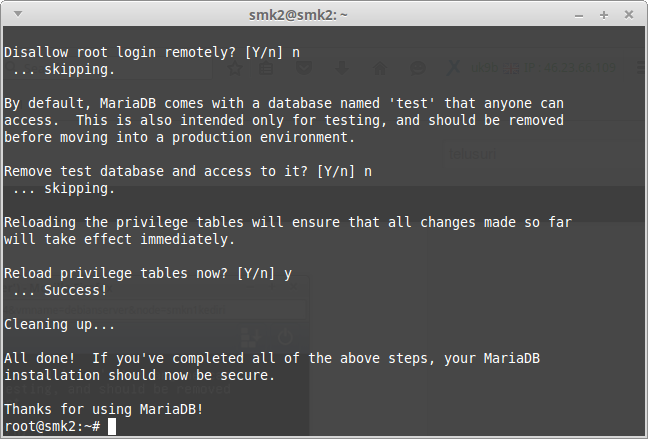Click the faint Pocket icon behind terminal
Screen dimensions: 648x439
(x=304, y=68)
